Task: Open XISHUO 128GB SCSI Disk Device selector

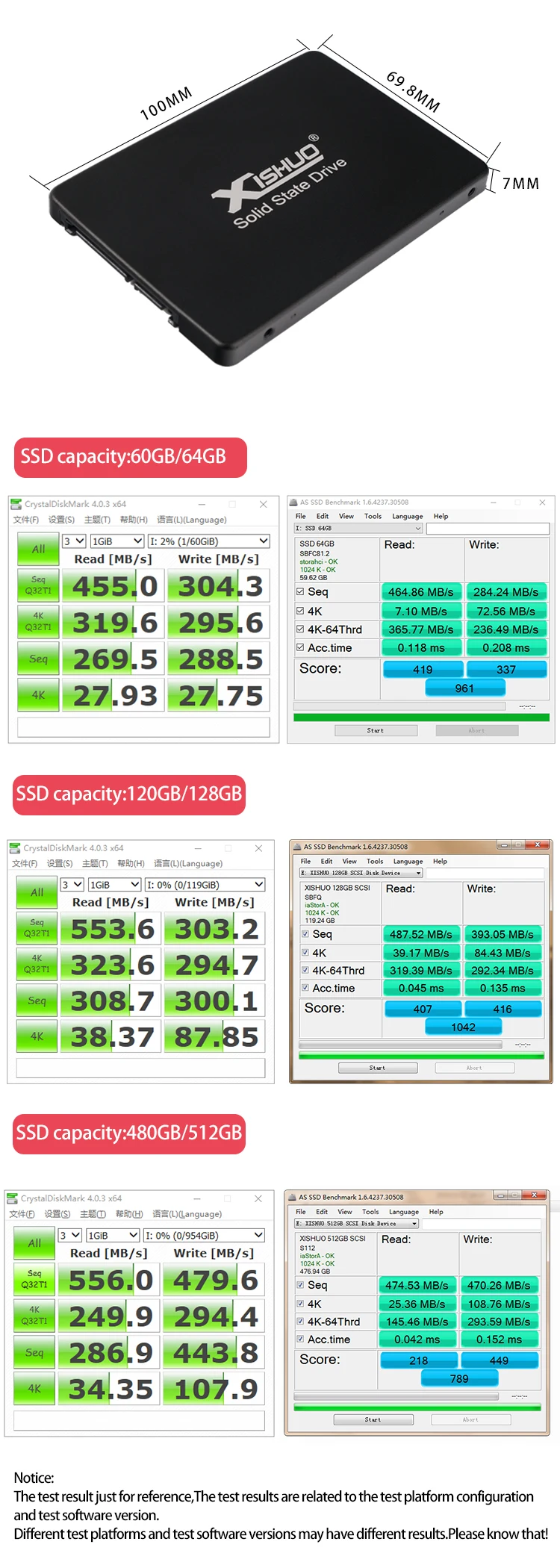Action: (x=361, y=873)
